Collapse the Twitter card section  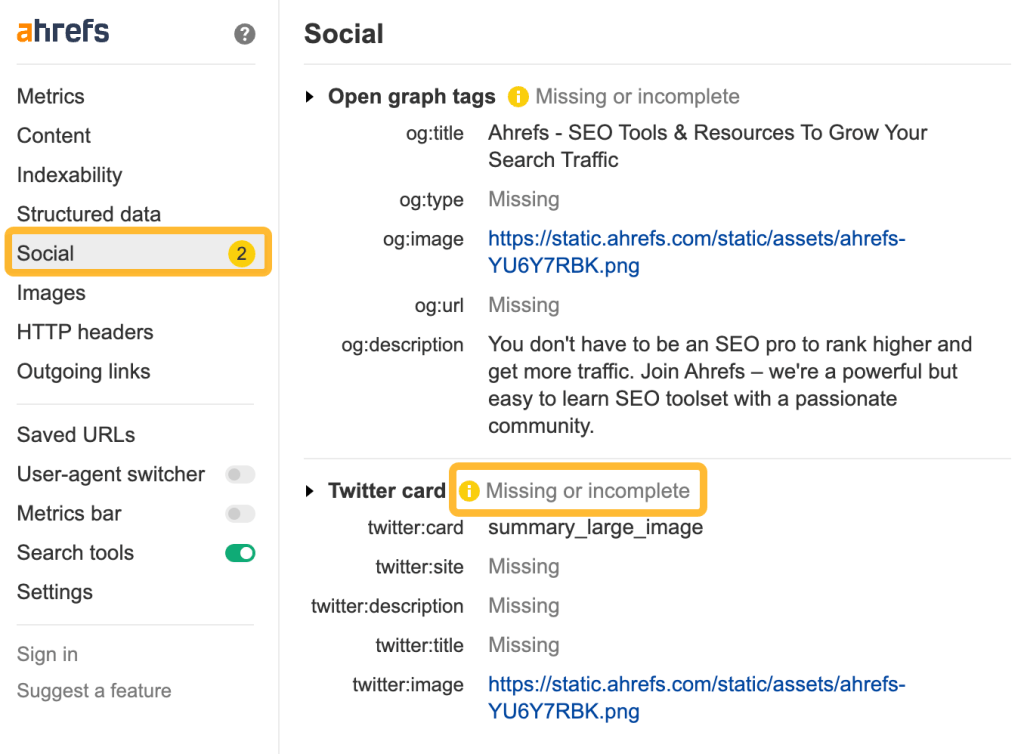click(x=310, y=490)
